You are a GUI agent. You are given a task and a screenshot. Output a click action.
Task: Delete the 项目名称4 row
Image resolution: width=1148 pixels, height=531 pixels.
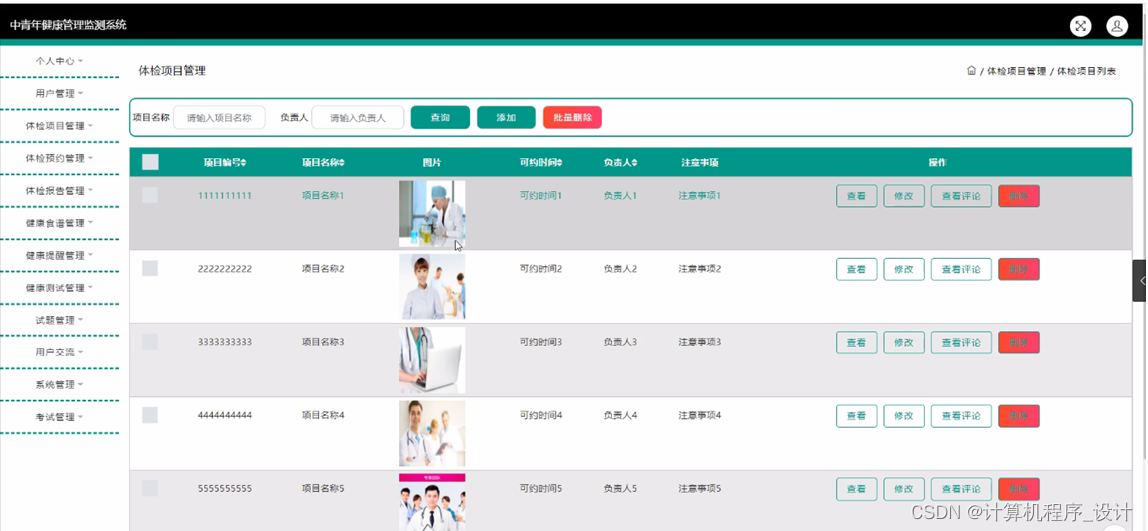tap(1018, 415)
